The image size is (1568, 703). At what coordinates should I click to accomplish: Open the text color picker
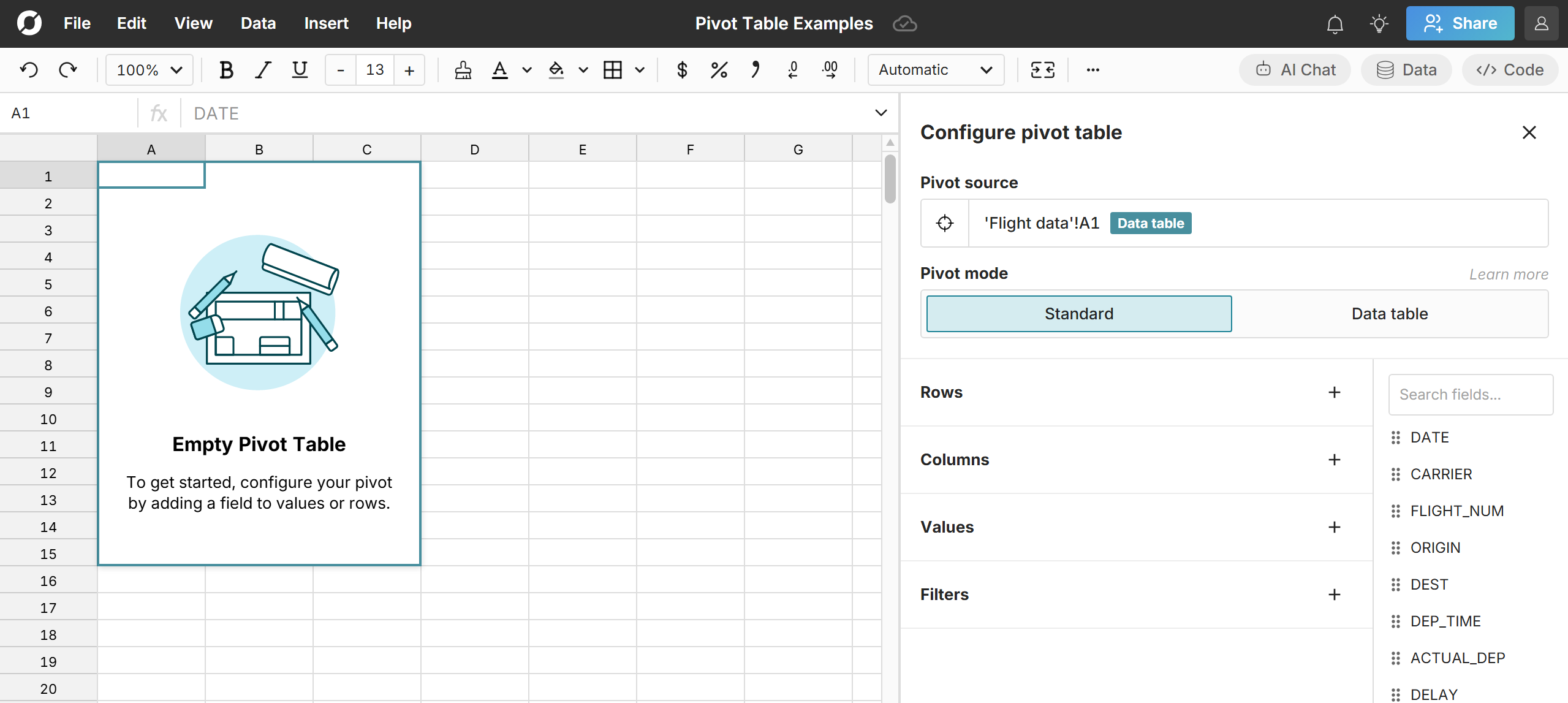(x=500, y=70)
